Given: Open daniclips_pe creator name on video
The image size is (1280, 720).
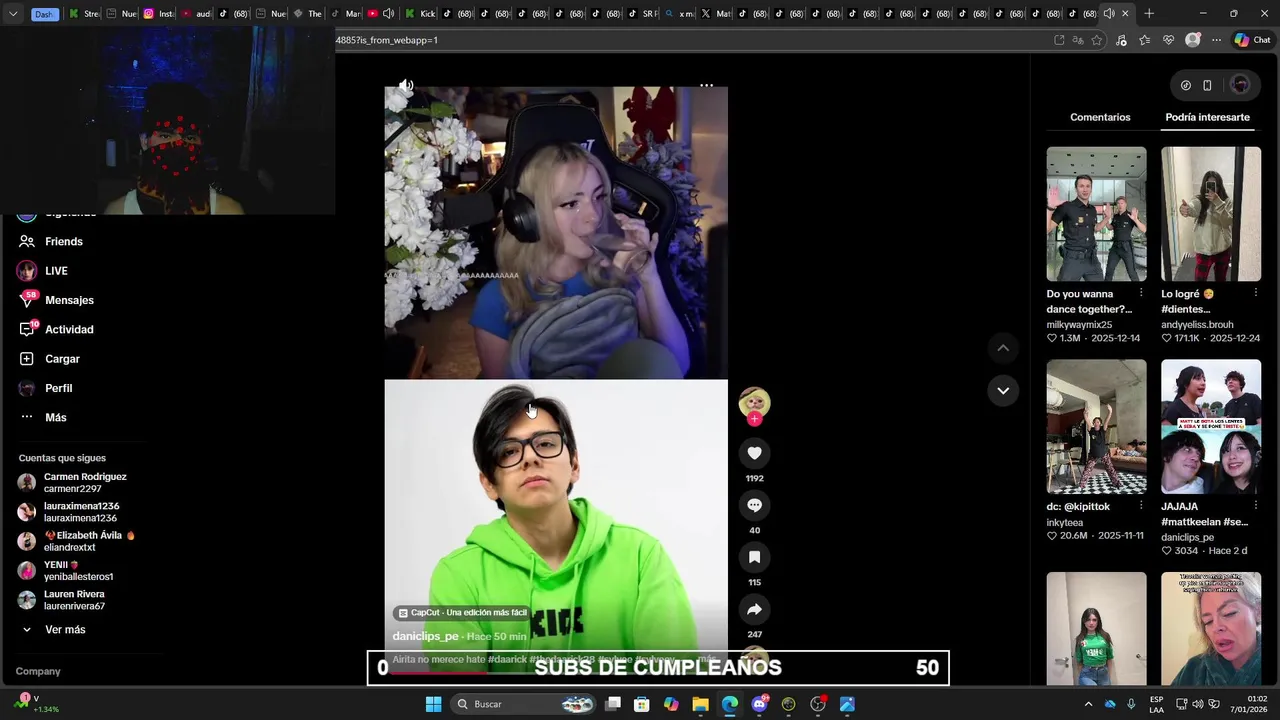Looking at the screenshot, I should 425,636.
